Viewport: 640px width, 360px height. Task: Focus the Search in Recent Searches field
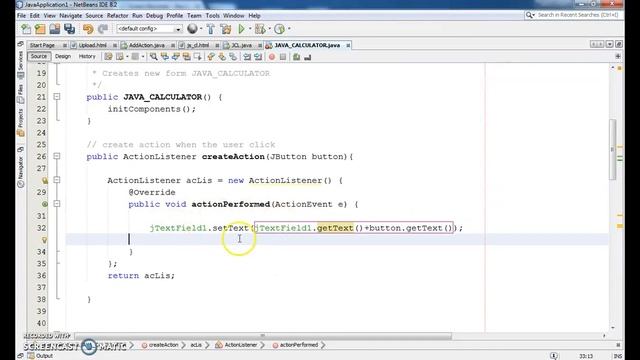coord(574,15)
